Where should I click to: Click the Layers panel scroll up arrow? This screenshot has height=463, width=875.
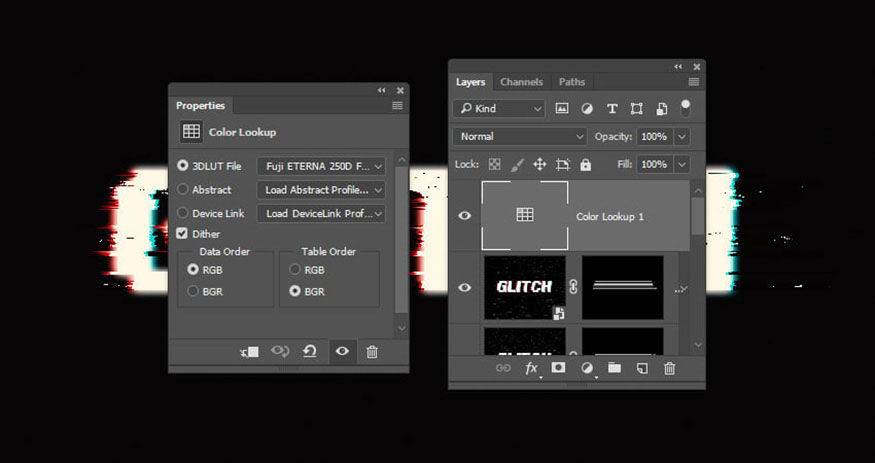click(698, 191)
